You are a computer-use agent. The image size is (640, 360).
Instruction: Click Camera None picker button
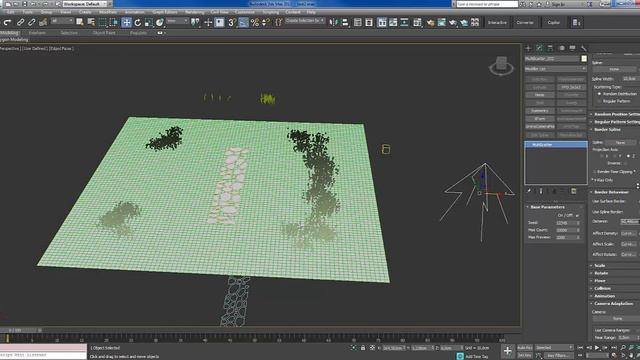617,318
